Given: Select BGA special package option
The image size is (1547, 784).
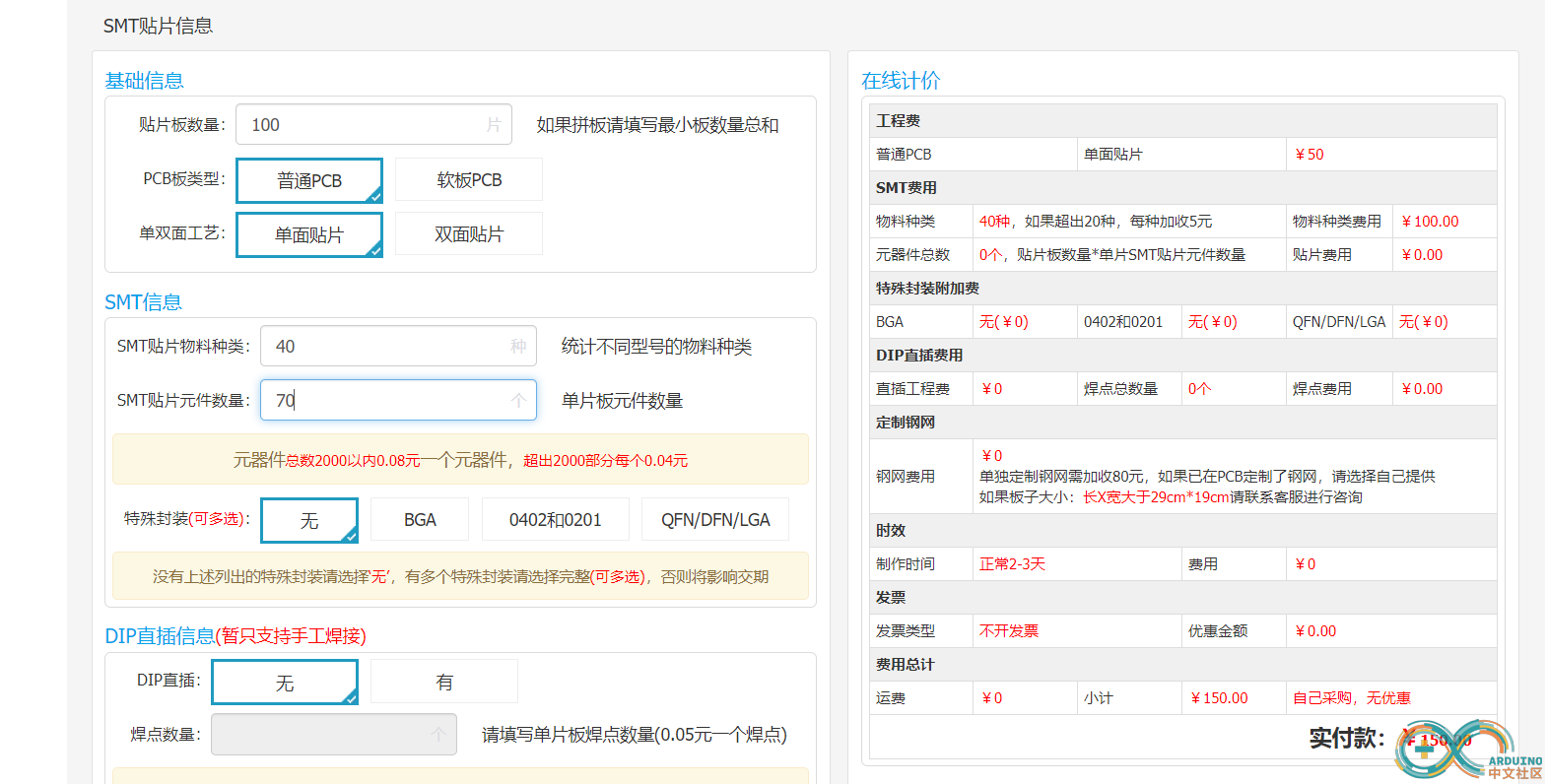Looking at the screenshot, I should (x=420, y=519).
